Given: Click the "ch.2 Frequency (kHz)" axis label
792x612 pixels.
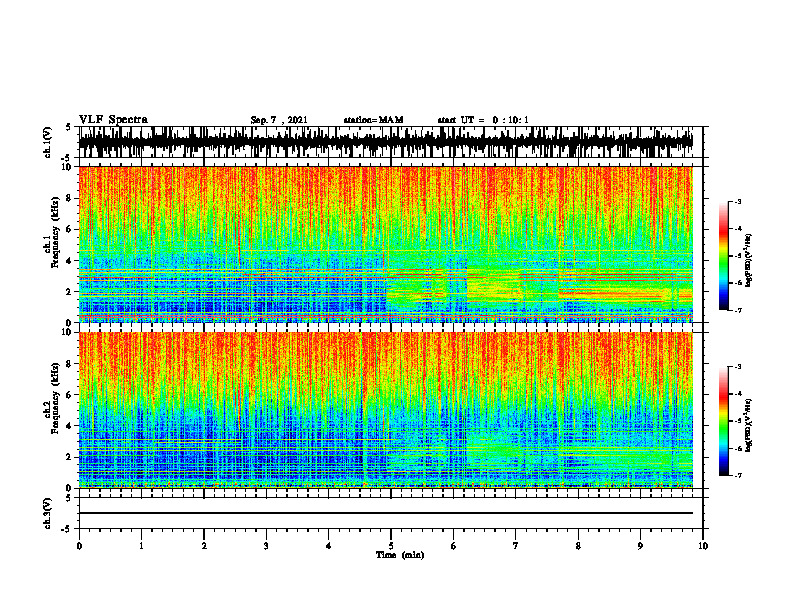Looking at the screenshot, I should point(51,398).
